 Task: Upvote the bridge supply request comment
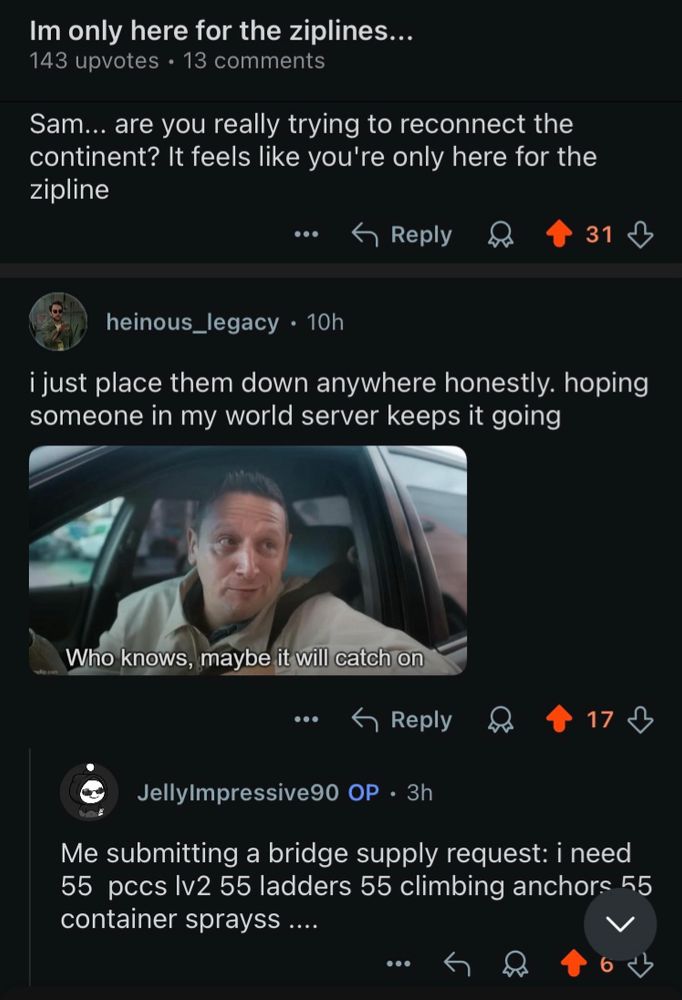click(575, 963)
